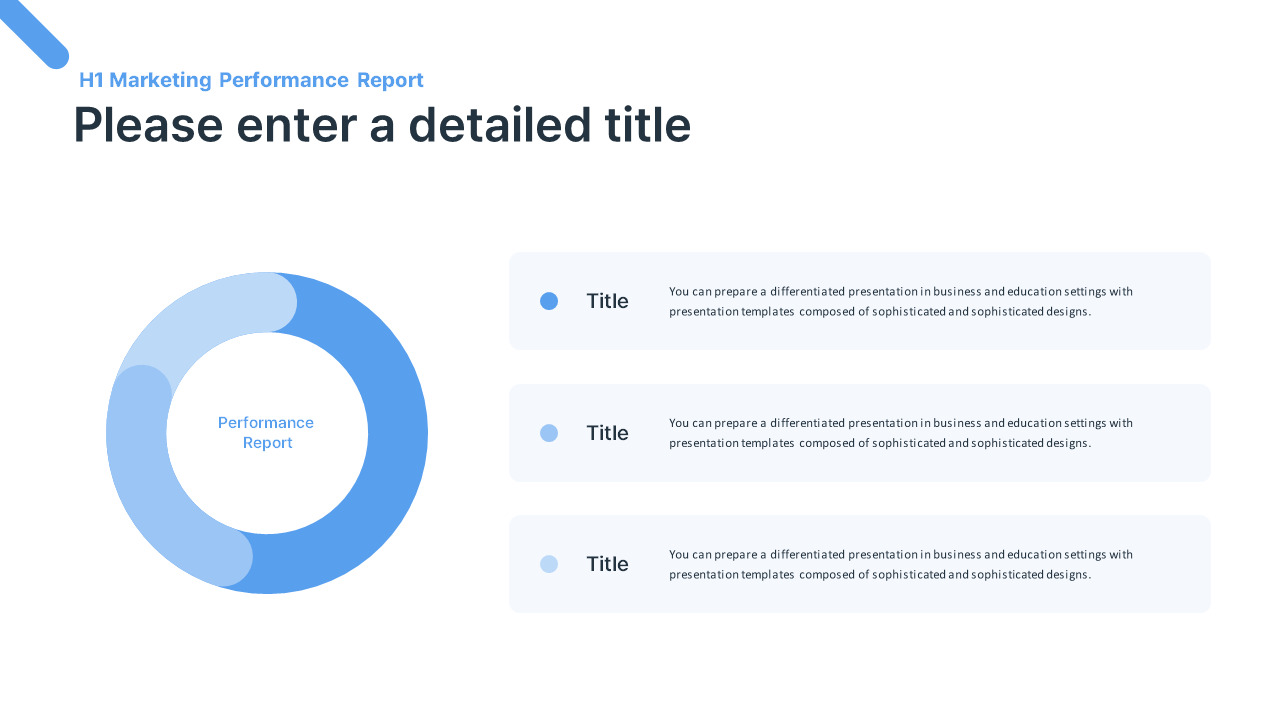
Task: Click the medium blue bullet dot in second card
Action: [549, 433]
